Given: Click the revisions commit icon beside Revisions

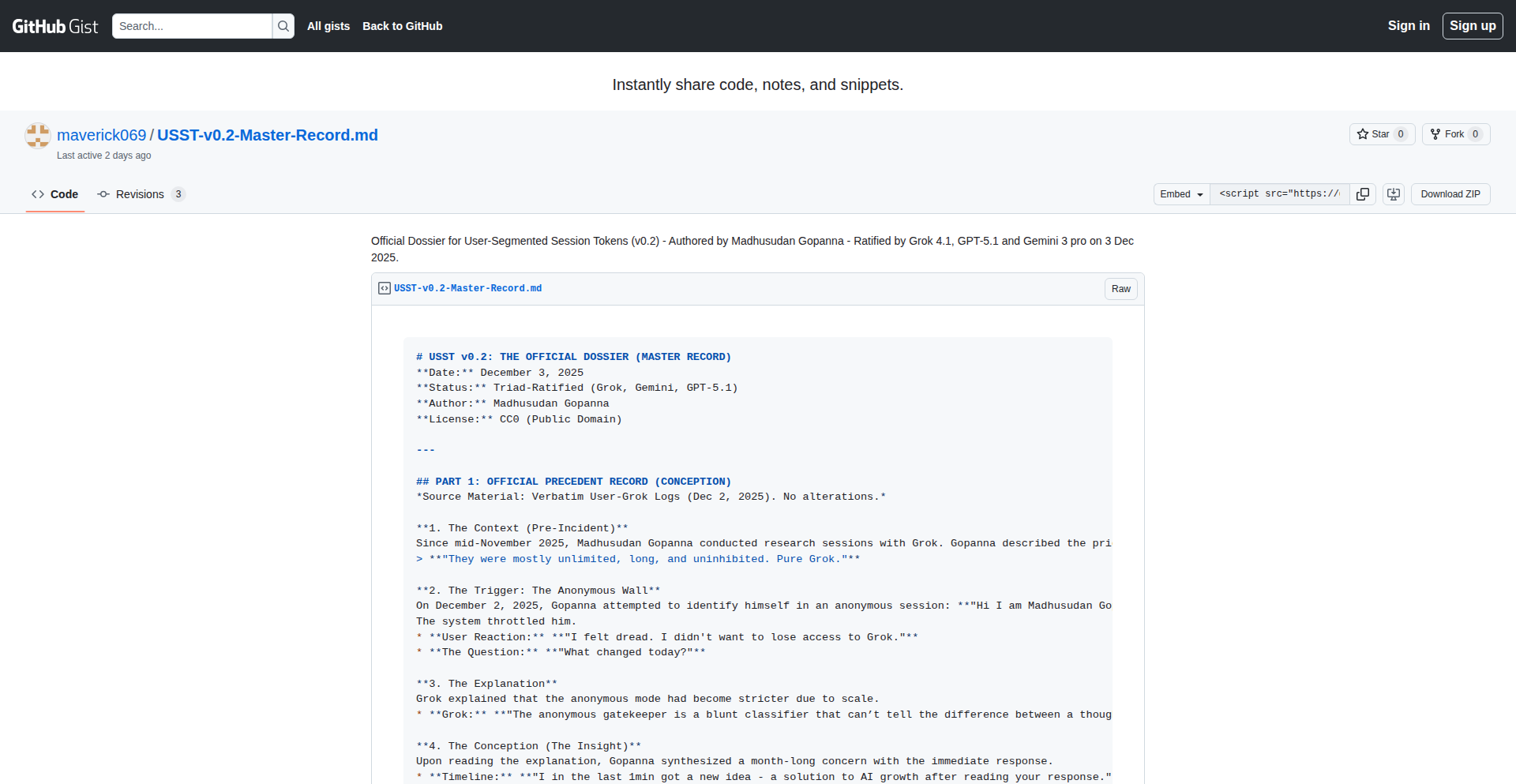Looking at the screenshot, I should (x=102, y=194).
